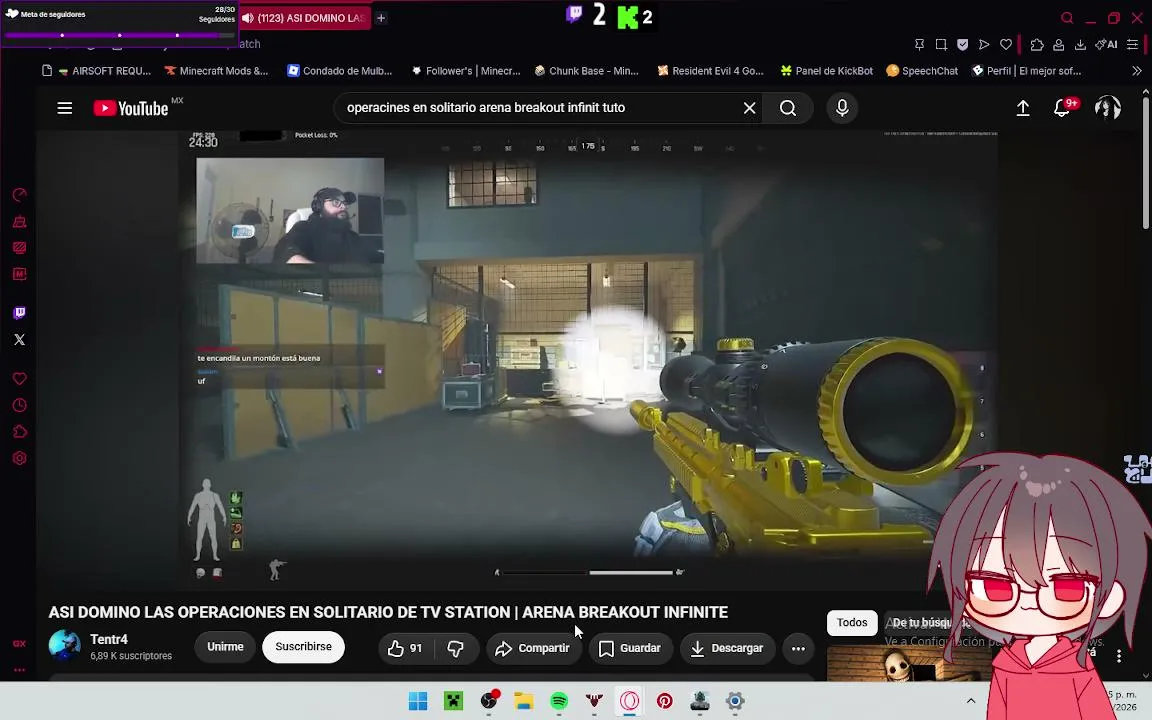
Task: Click the GX logo in sidebar
Action: tap(20, 644)
